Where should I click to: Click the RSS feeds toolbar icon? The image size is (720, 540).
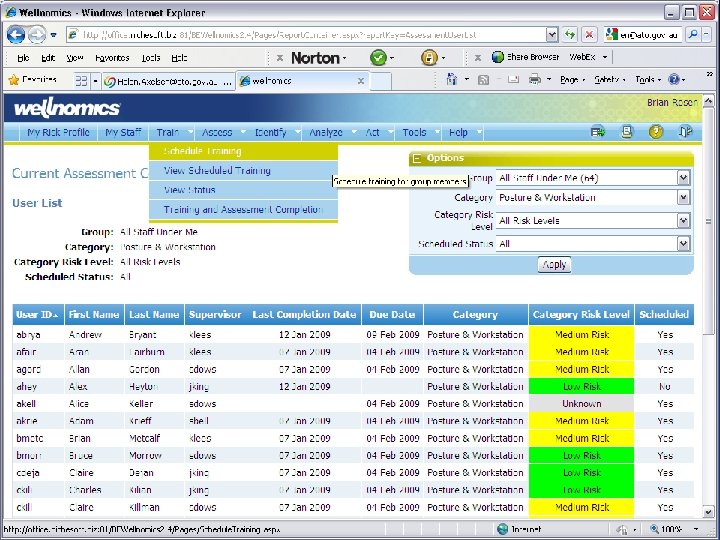click(x=483, y=80)
